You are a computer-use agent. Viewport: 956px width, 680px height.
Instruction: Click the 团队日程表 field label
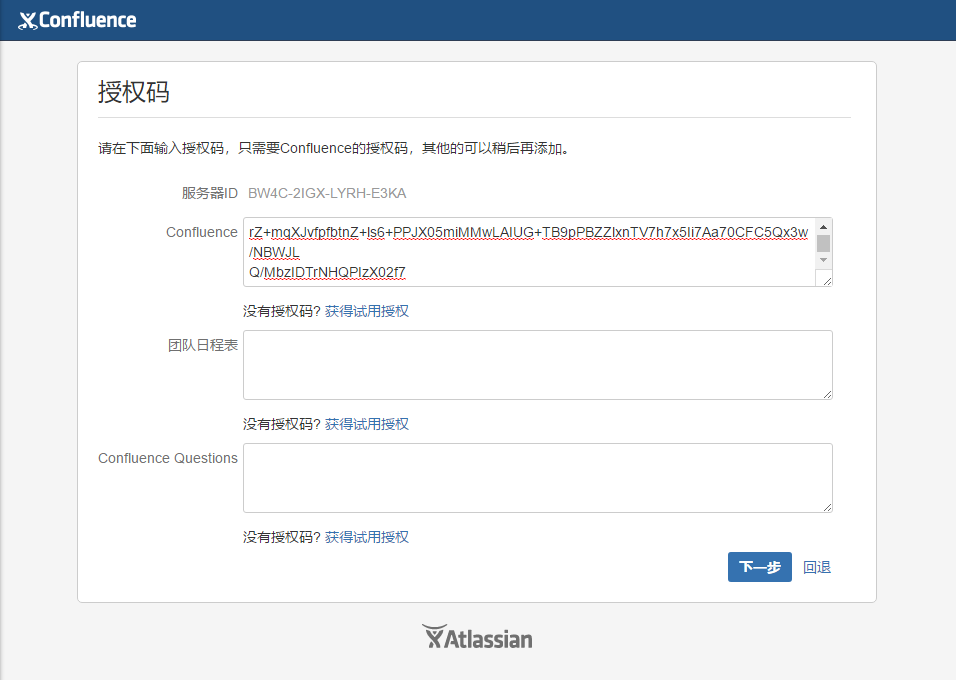pyautogui.click(x=203, y=345)
